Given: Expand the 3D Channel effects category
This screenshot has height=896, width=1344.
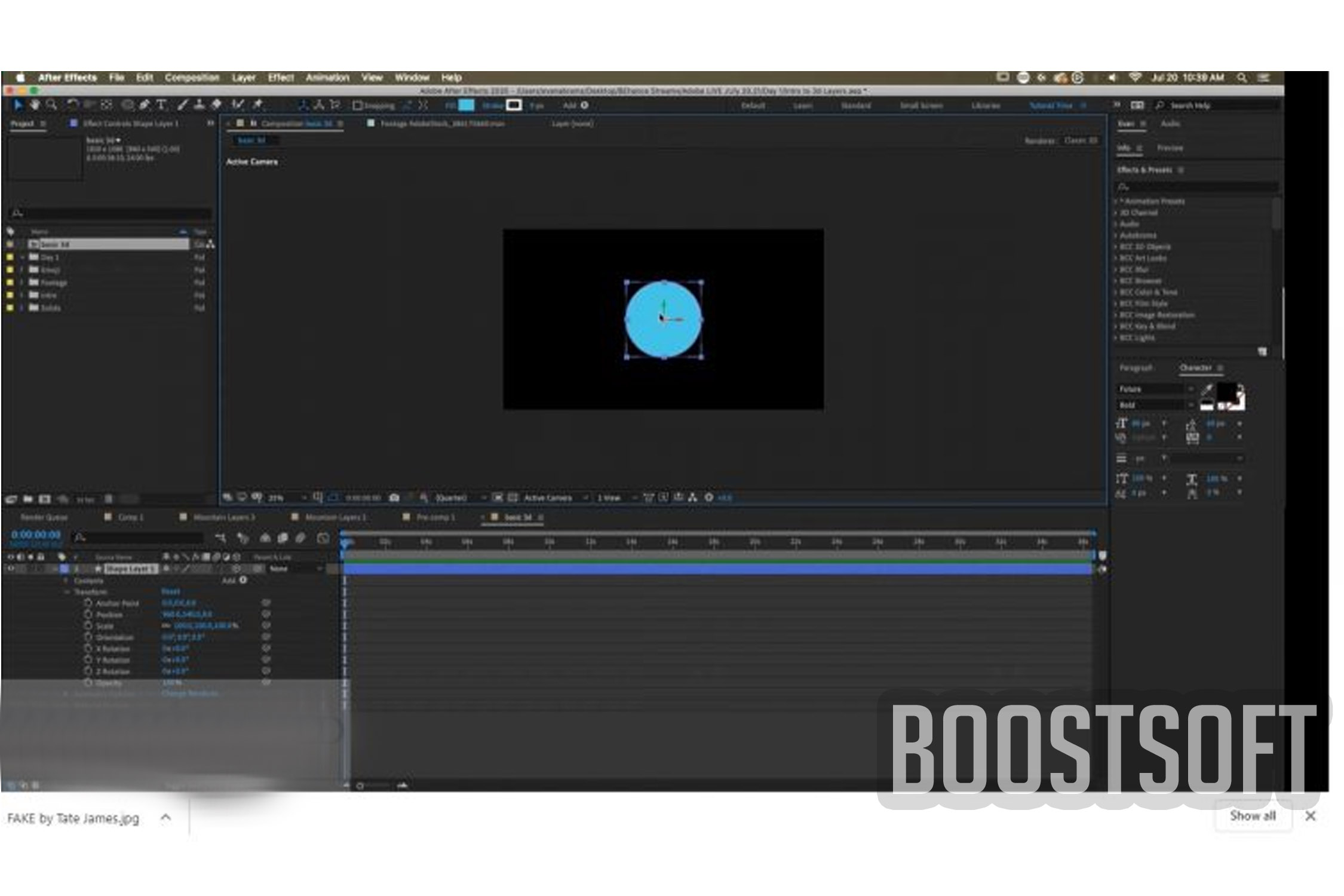Looking at the screenshot, I should pos(1116,213).
